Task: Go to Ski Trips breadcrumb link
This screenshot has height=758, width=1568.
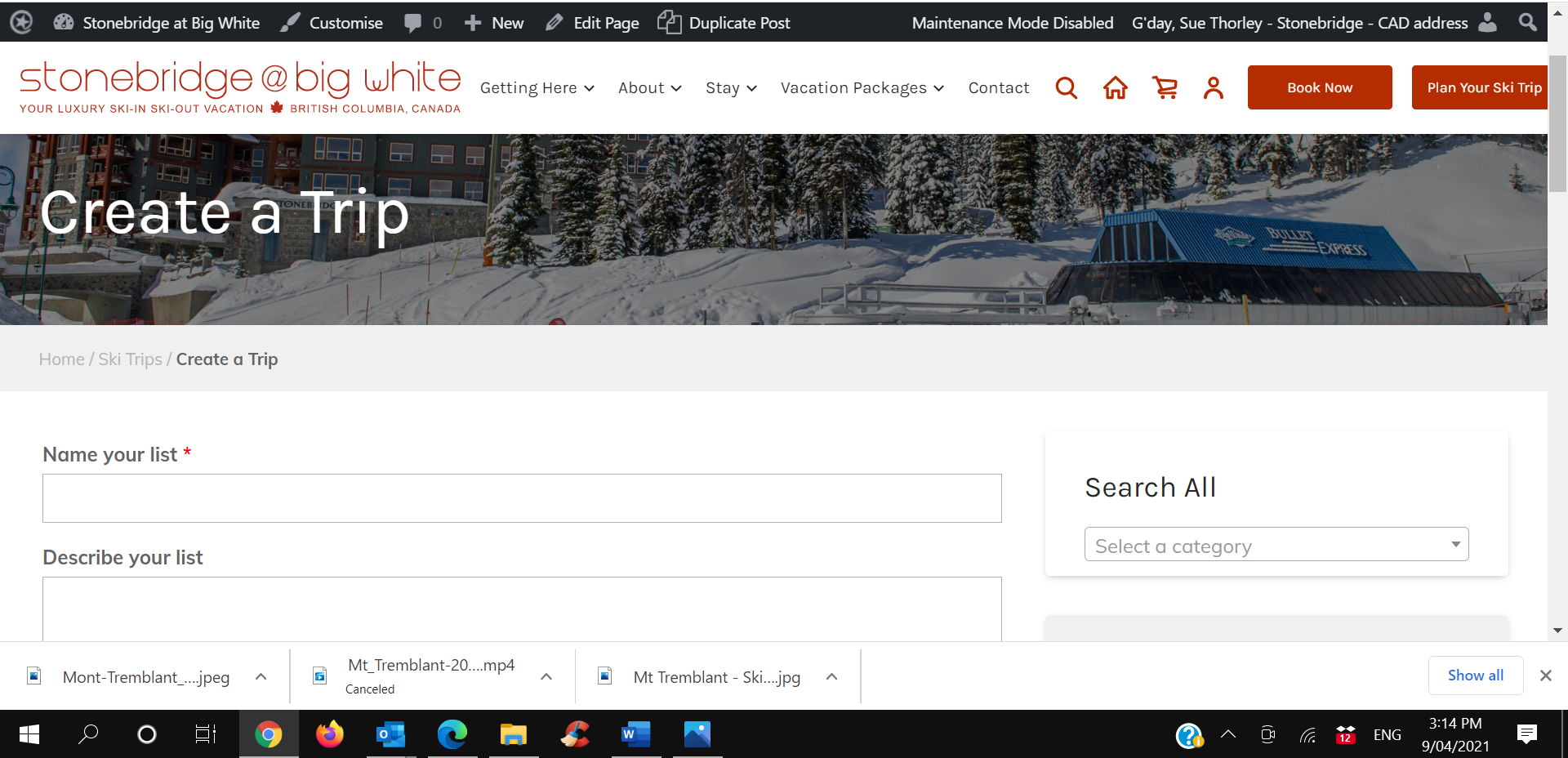Action: [x=130, y=359]
